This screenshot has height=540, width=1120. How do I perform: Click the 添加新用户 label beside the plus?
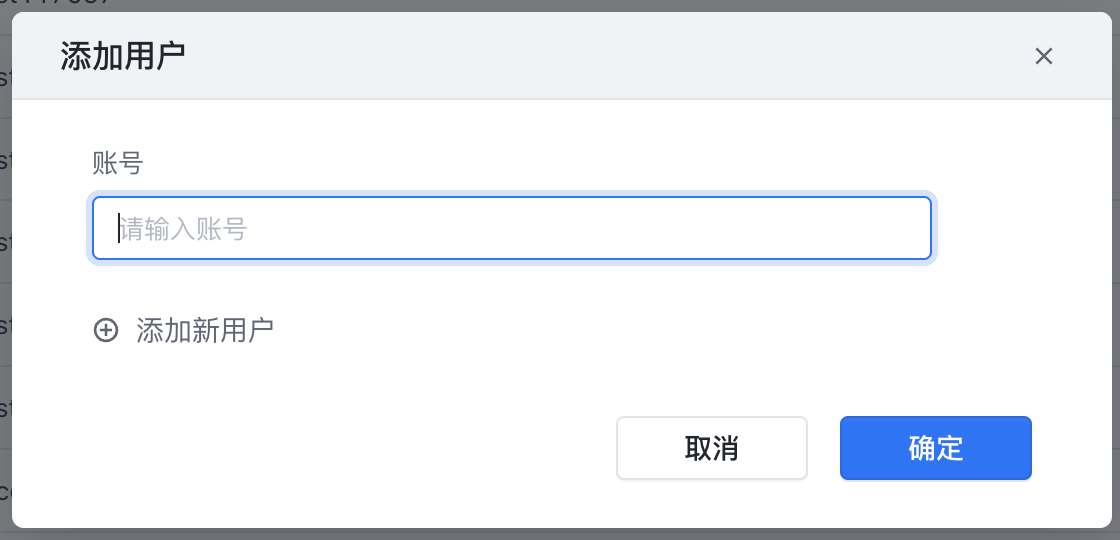pos(205,330)
